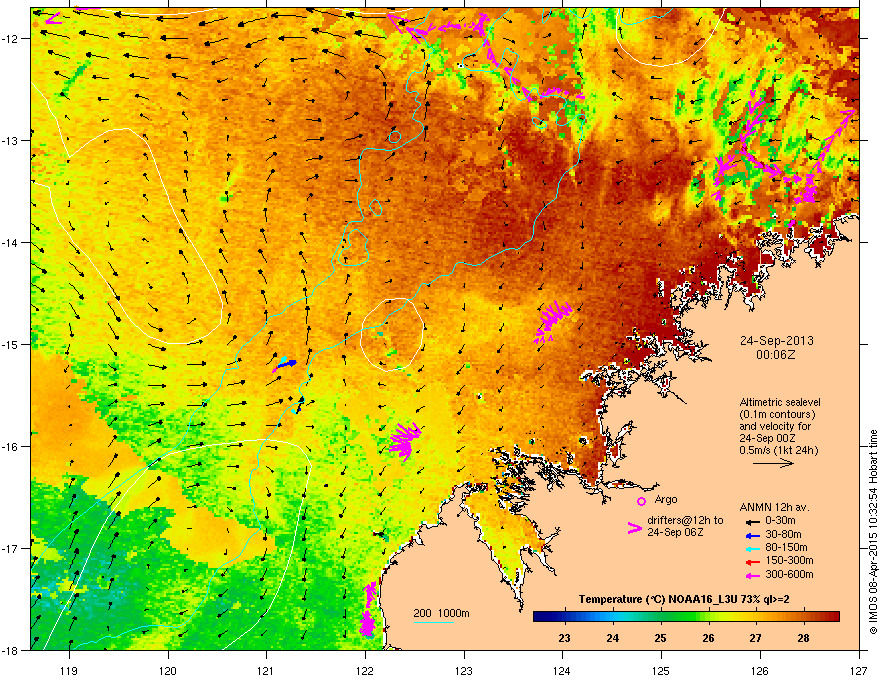Viewport: 880px width, 680px height.
Task: Select the green colorbar segment above 25
Action: coord(661,617)
